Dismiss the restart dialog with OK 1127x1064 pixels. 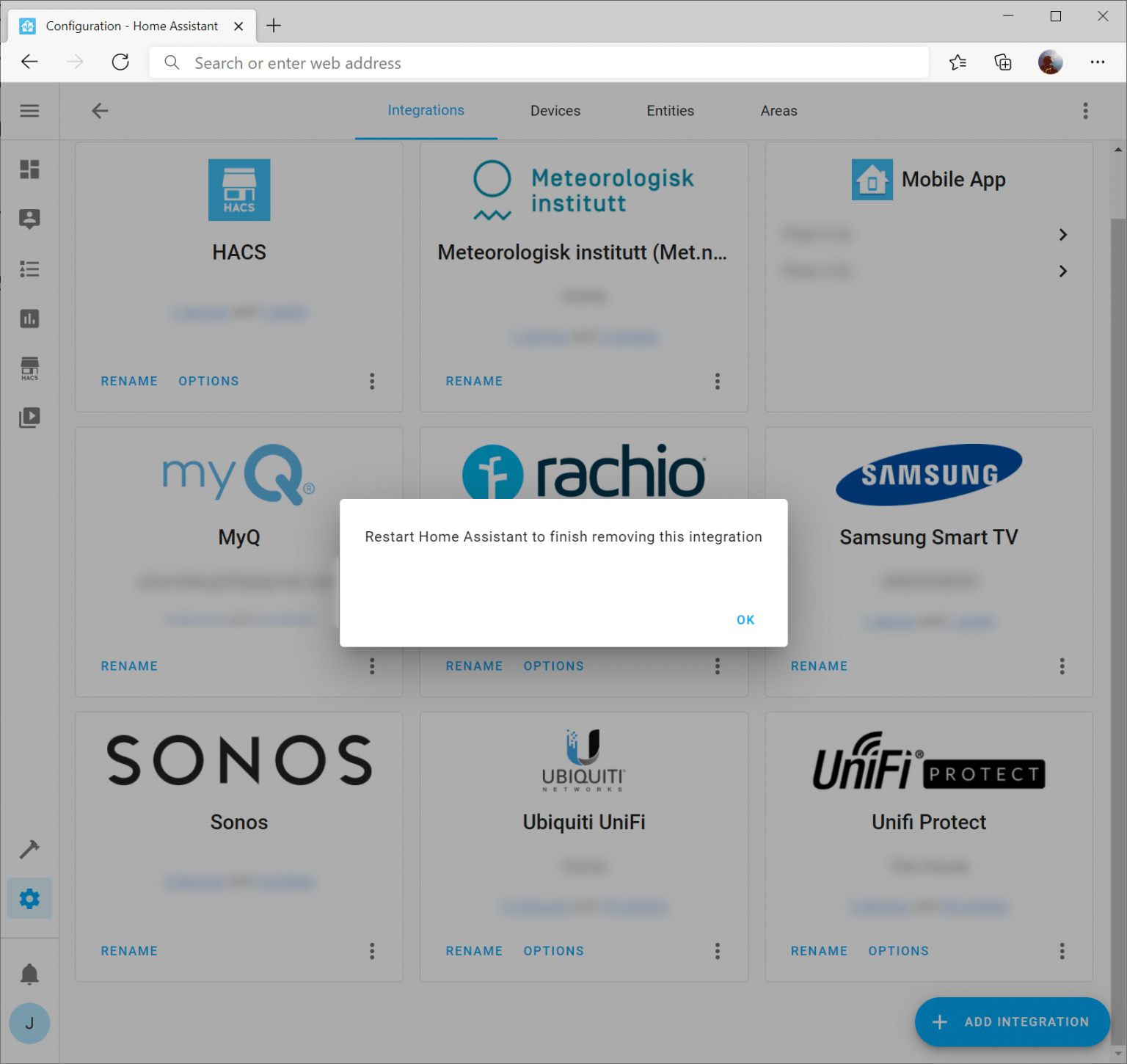pyautogui.click(x=745, y=619)
